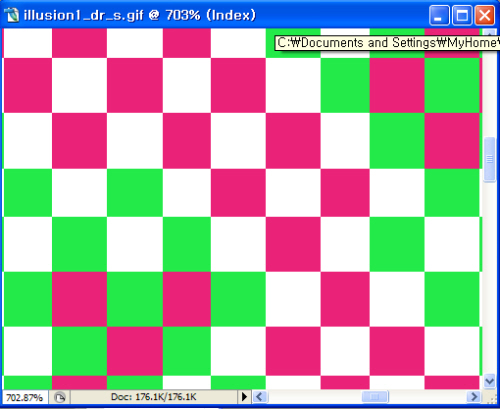Close the illusion1_dr_s.gif document window
This screenshot has width=500, height=409.
(x=484, y=15)
